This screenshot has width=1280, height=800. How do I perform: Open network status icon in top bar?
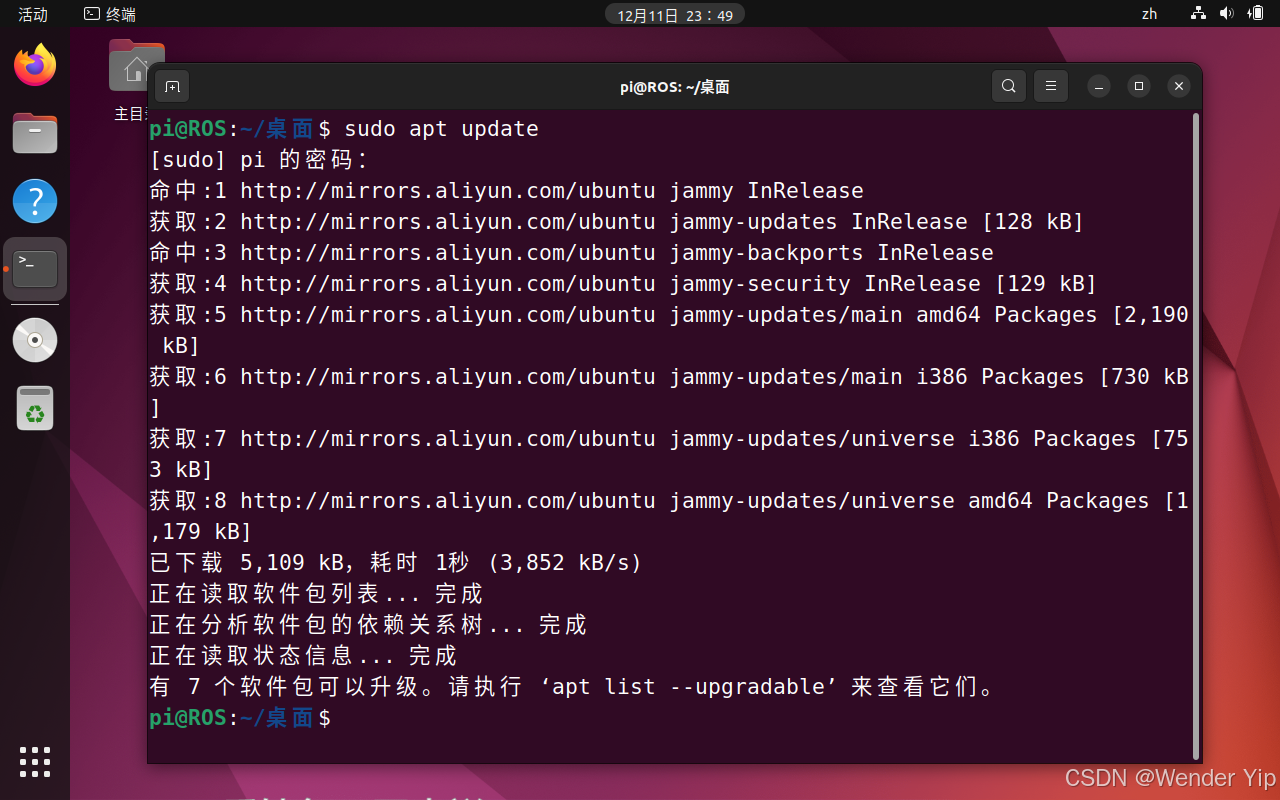1198,14
